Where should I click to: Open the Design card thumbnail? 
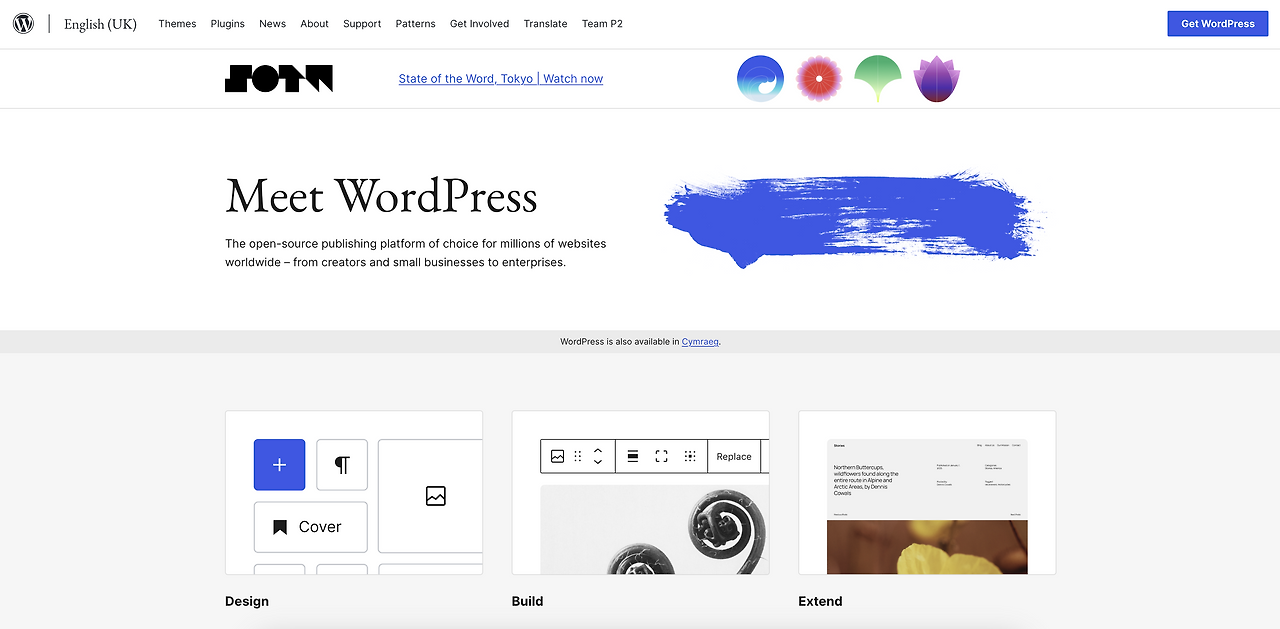[x=354, y=493]
